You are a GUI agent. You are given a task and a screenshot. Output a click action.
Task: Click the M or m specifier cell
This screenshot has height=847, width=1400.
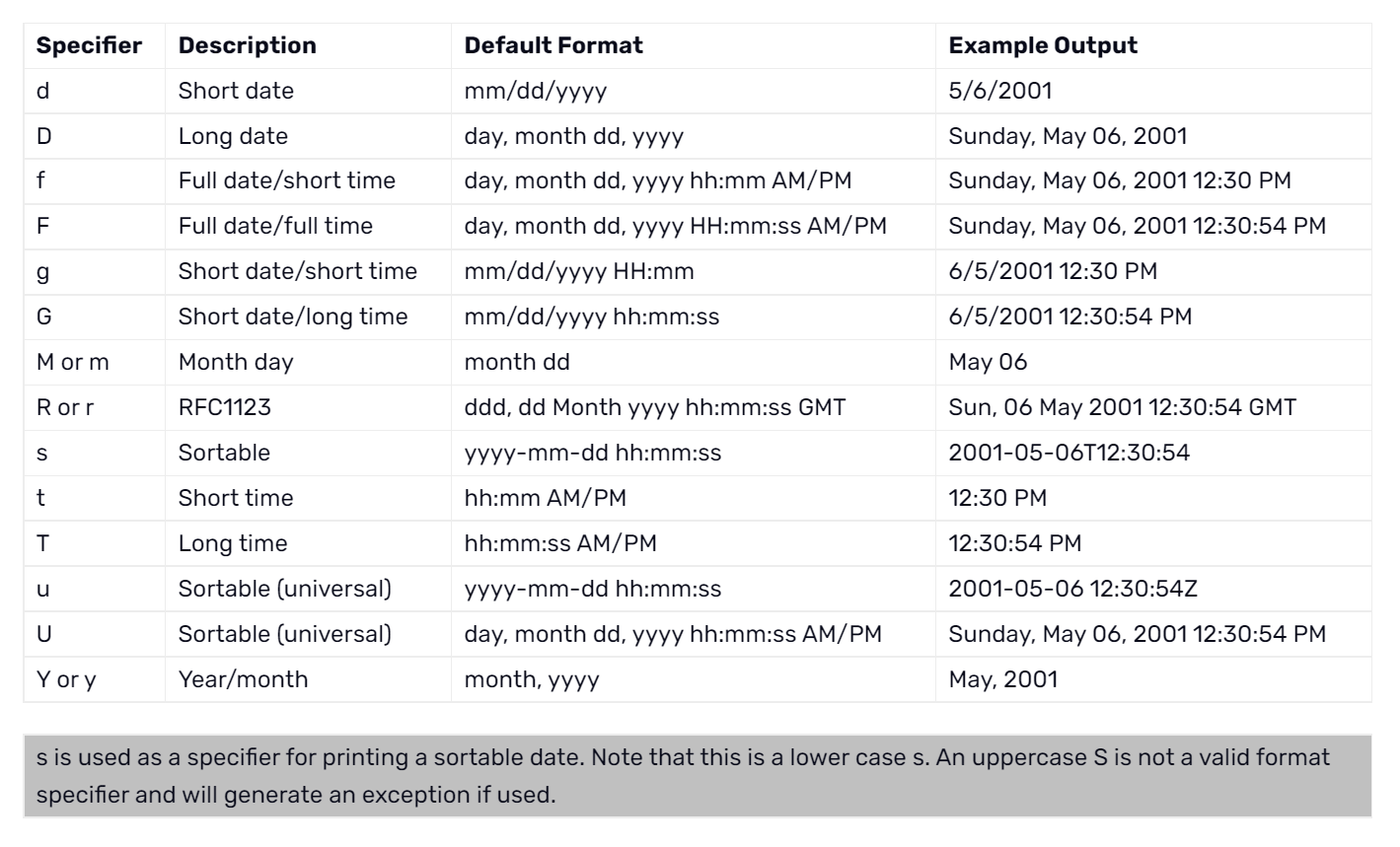pyautogui.click(x=94, y=362)
